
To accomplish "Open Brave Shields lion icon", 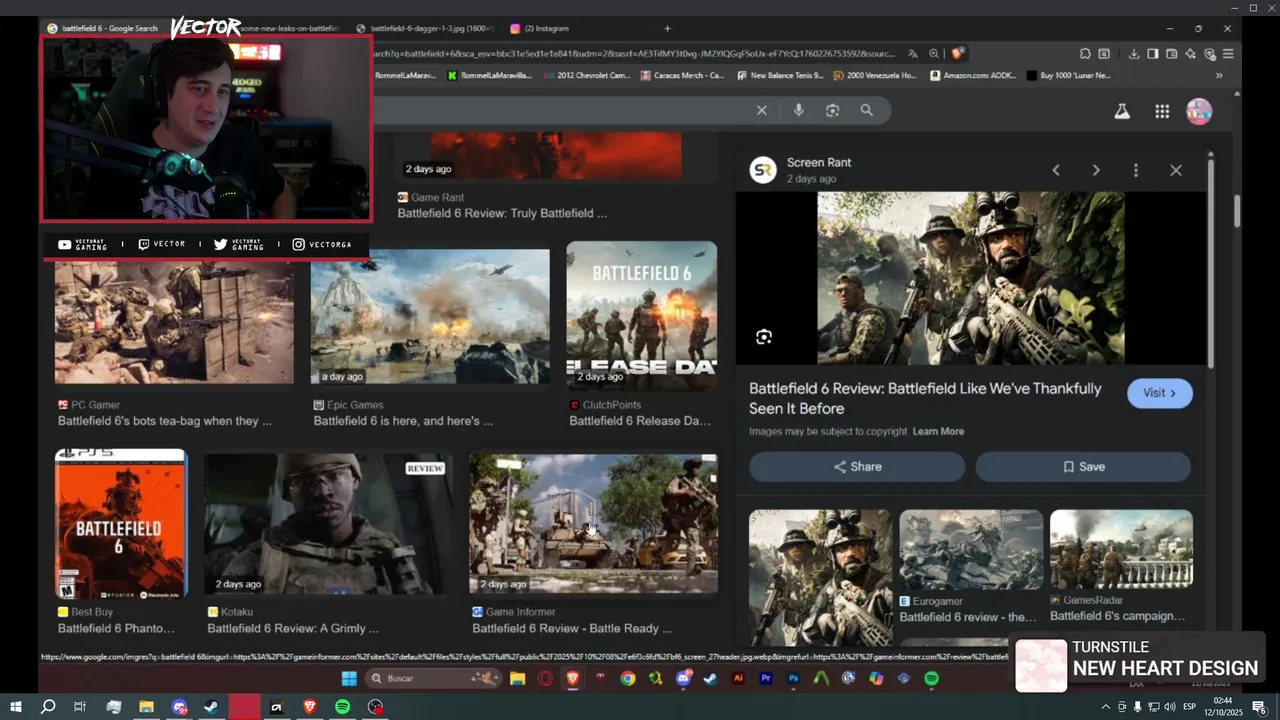I will pyautogui.click(x=957, y=54).
